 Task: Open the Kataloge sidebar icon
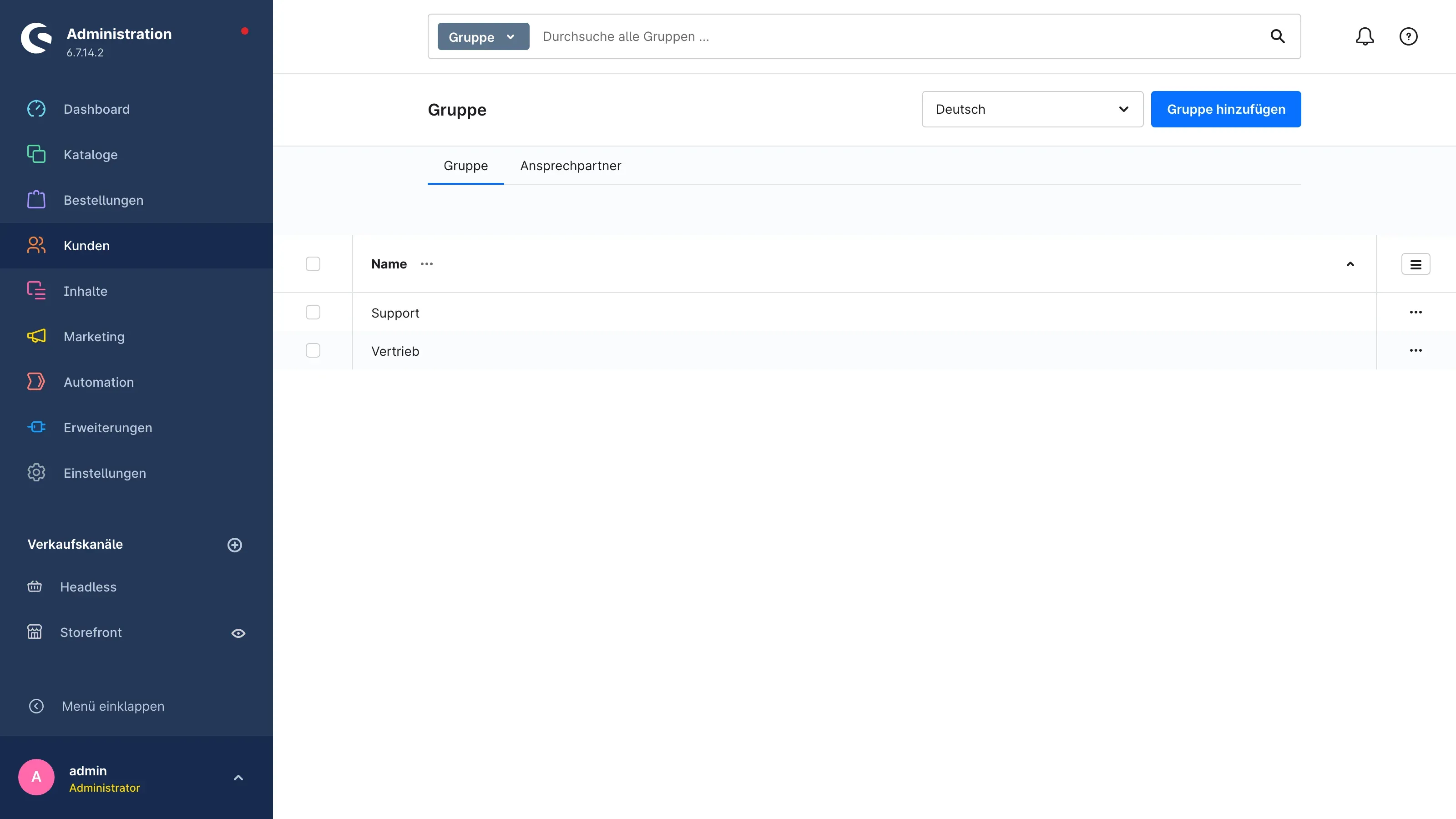pos(36,154)
